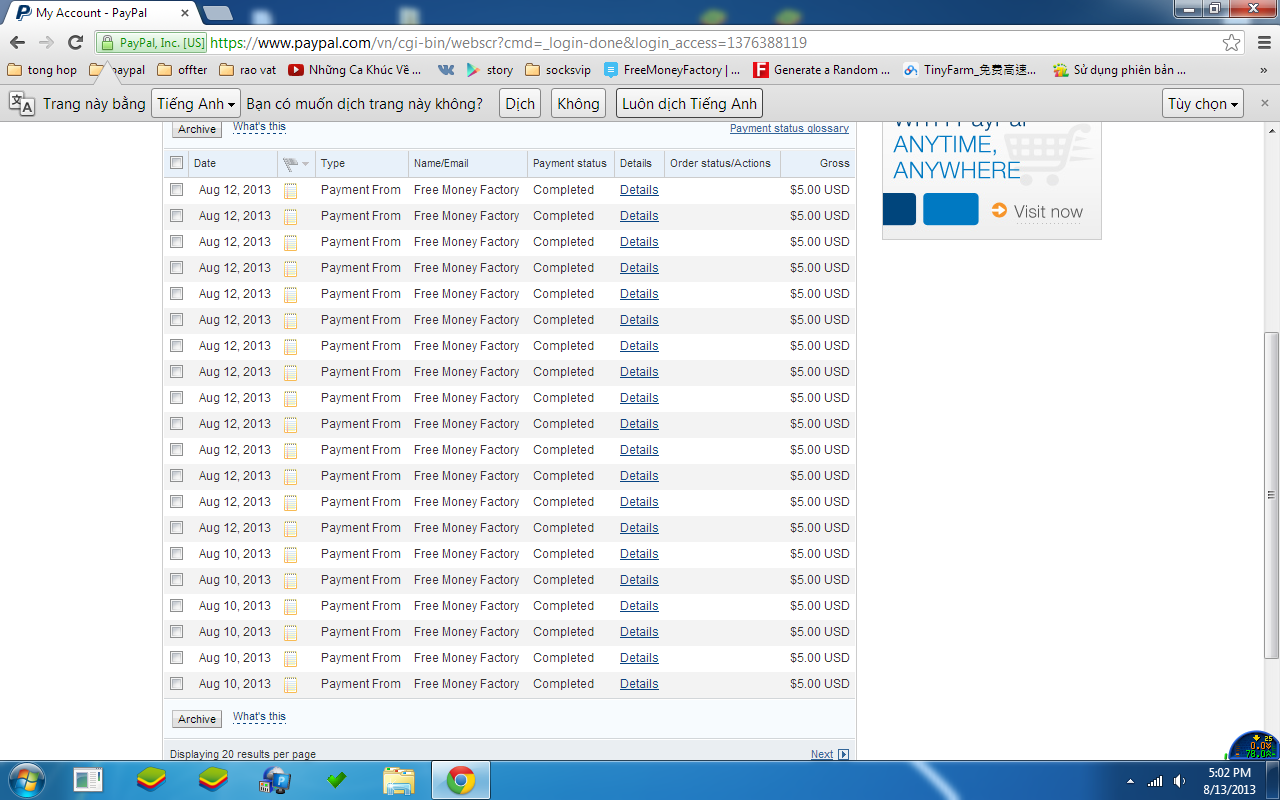Click the Dịch translate button

pyautogui.click(x=520, y=104)
